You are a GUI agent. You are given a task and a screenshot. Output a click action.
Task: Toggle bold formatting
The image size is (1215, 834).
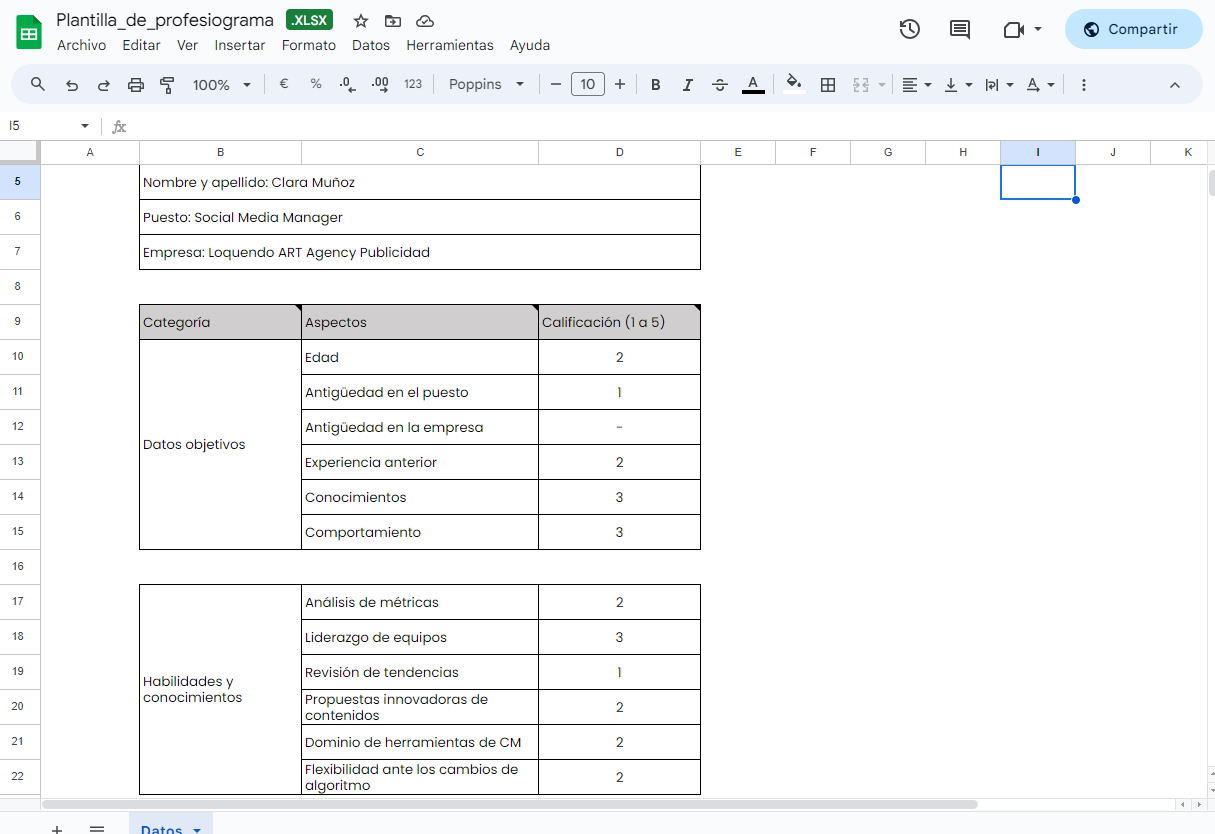(655, 84)
